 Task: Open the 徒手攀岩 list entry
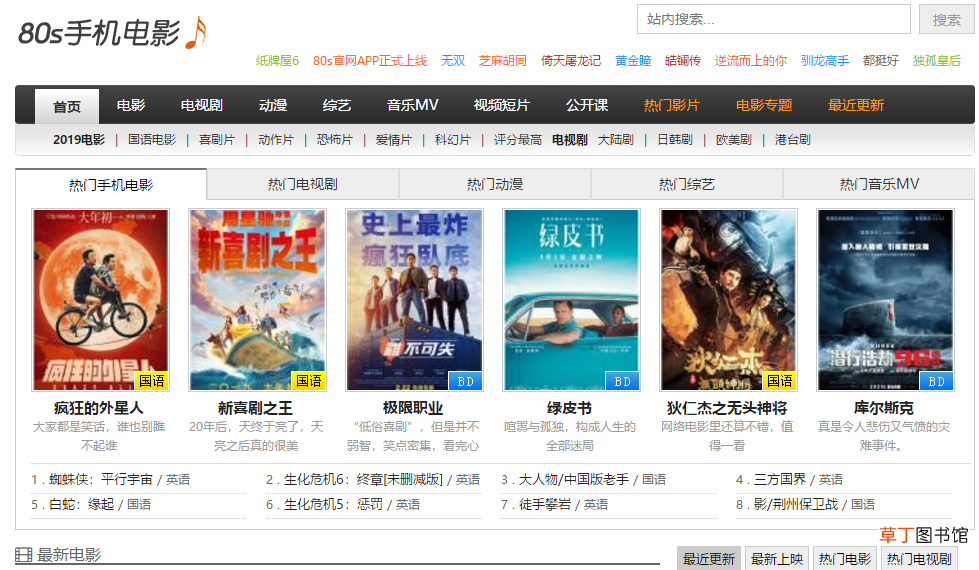(545, 504)
